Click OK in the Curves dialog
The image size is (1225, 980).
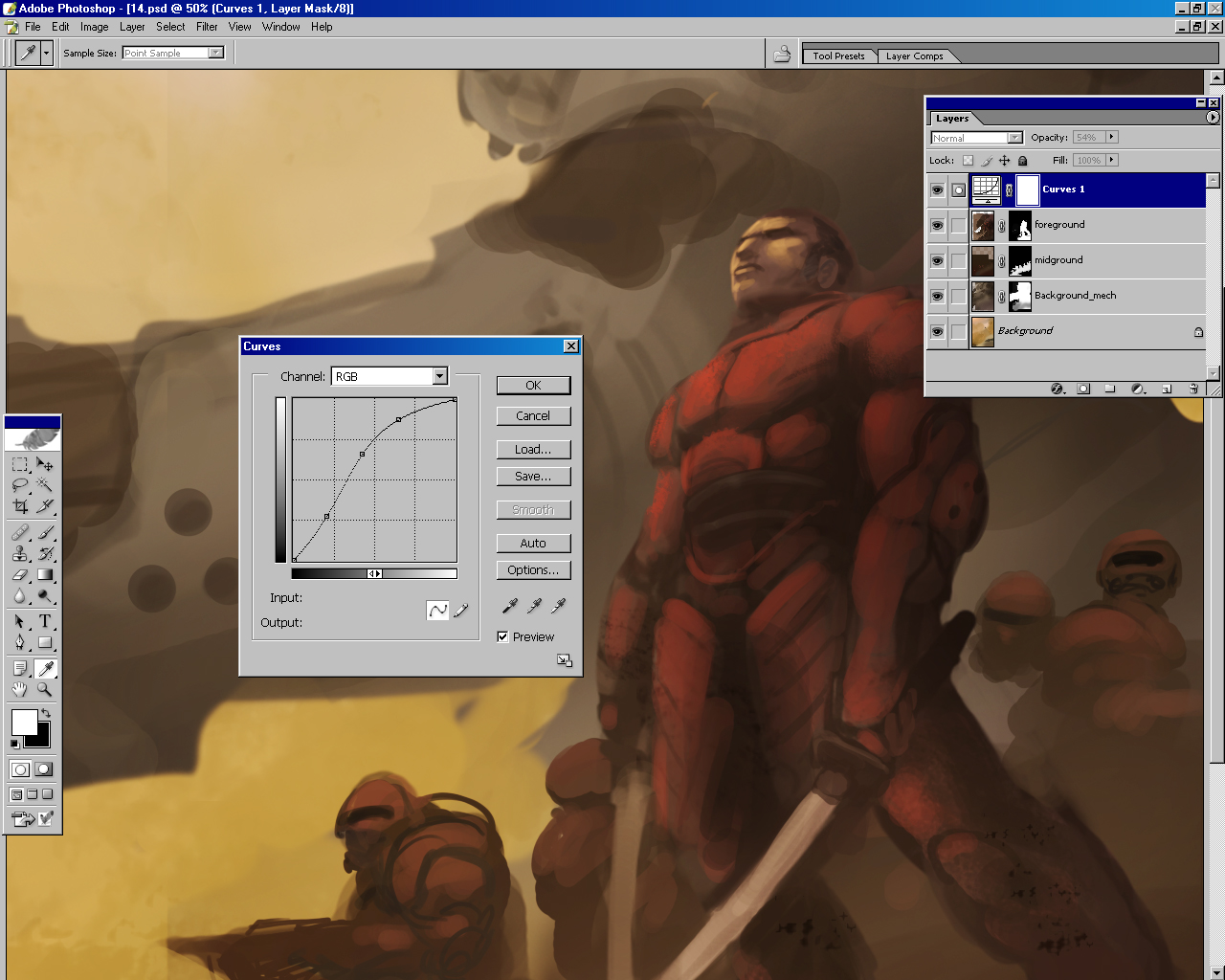point(533,386)
